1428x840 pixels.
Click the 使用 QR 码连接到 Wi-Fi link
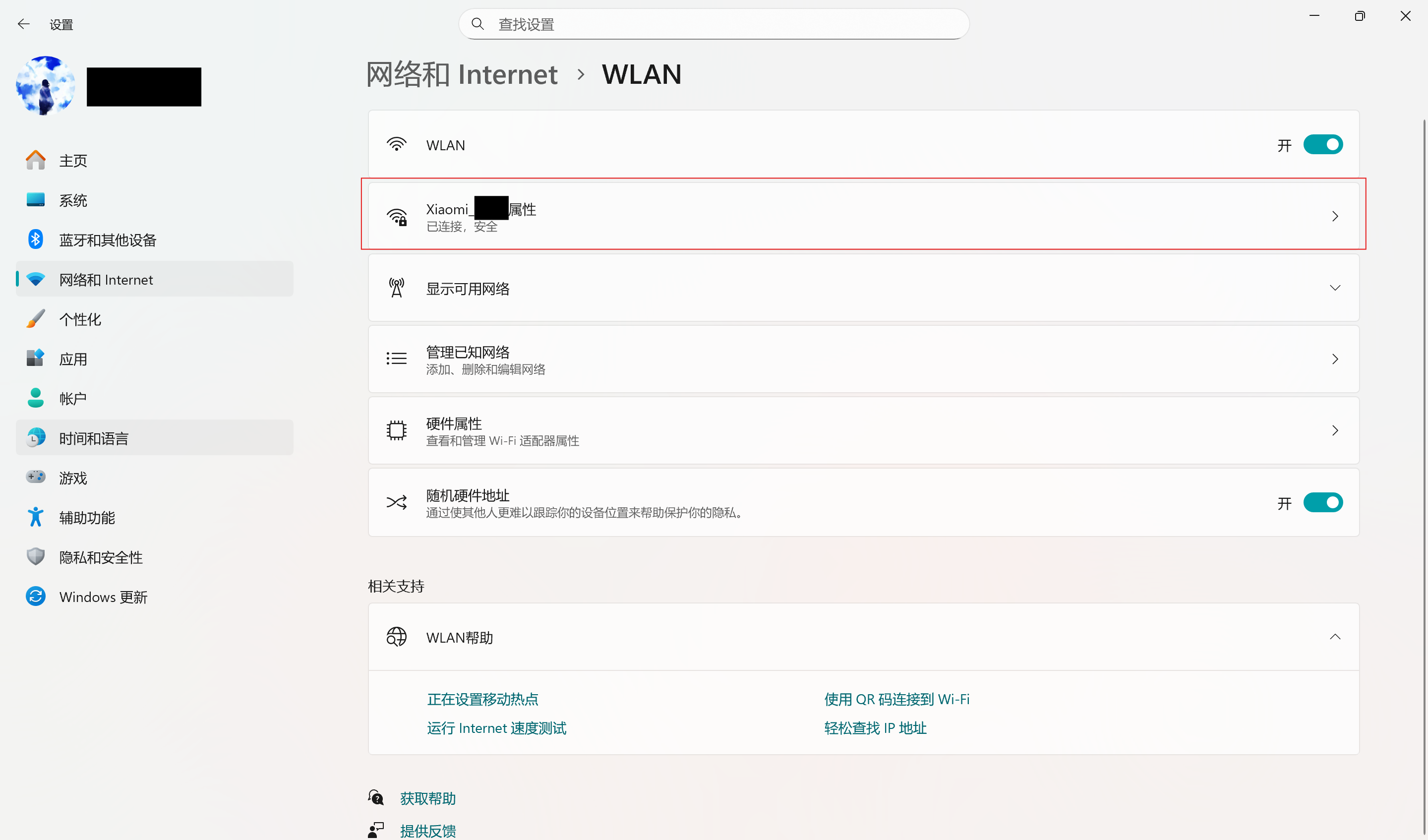tap(896, 699)
